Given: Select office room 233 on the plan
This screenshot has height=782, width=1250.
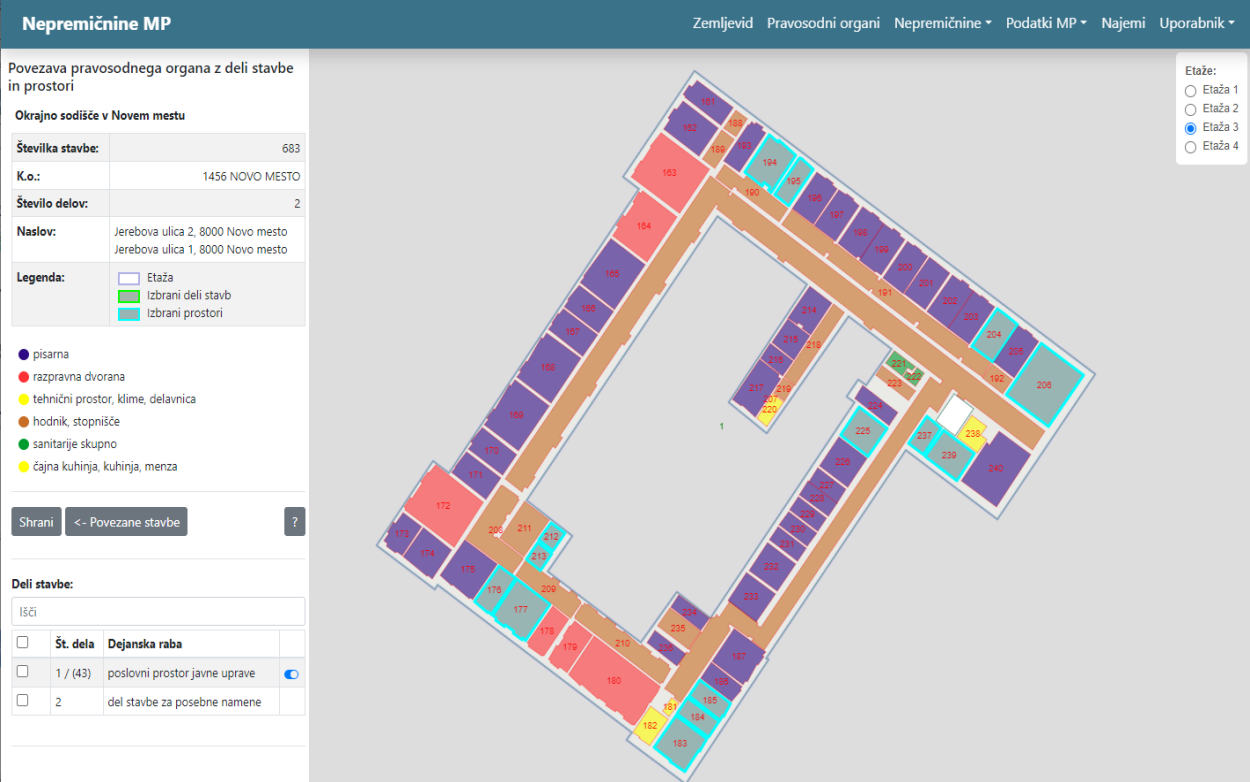Looking at the screenshot, I should (x=750, y=597).
